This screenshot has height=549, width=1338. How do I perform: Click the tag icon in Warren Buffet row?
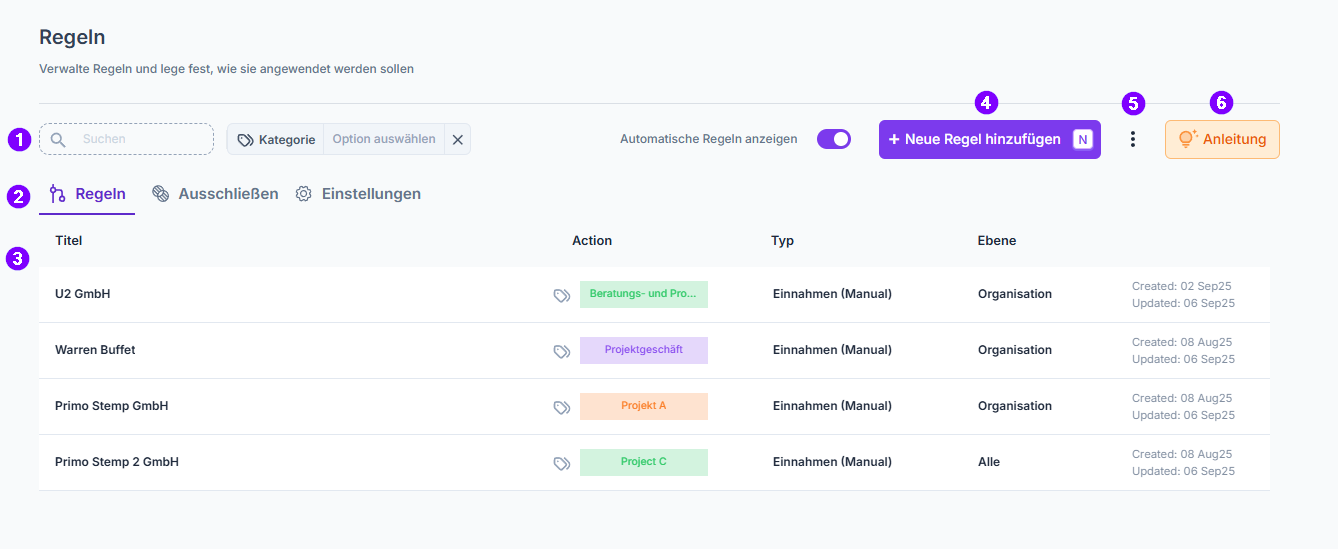(x=562, y=351)
